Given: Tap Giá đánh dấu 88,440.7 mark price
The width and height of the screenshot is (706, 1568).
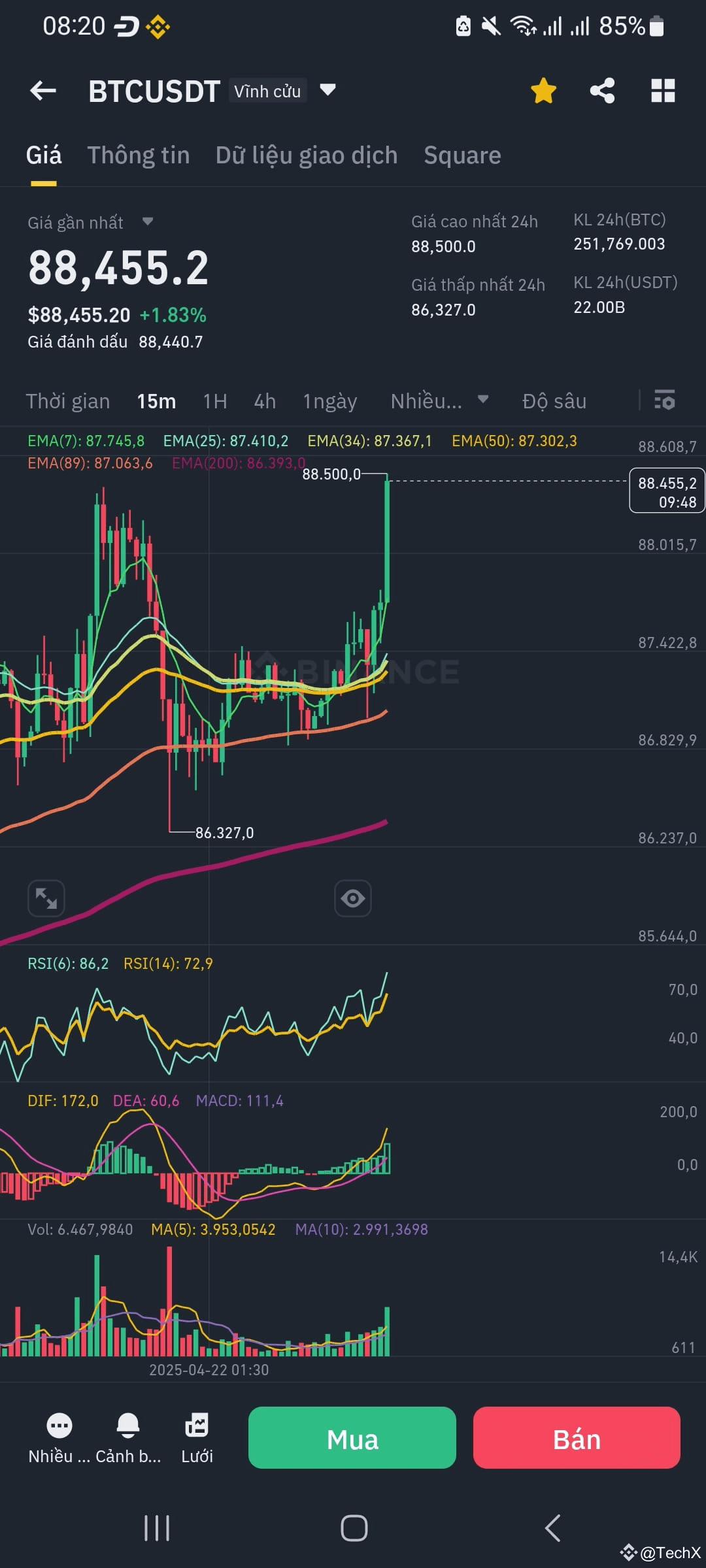Looking at the screenshot, I should [x=115, y=342].
